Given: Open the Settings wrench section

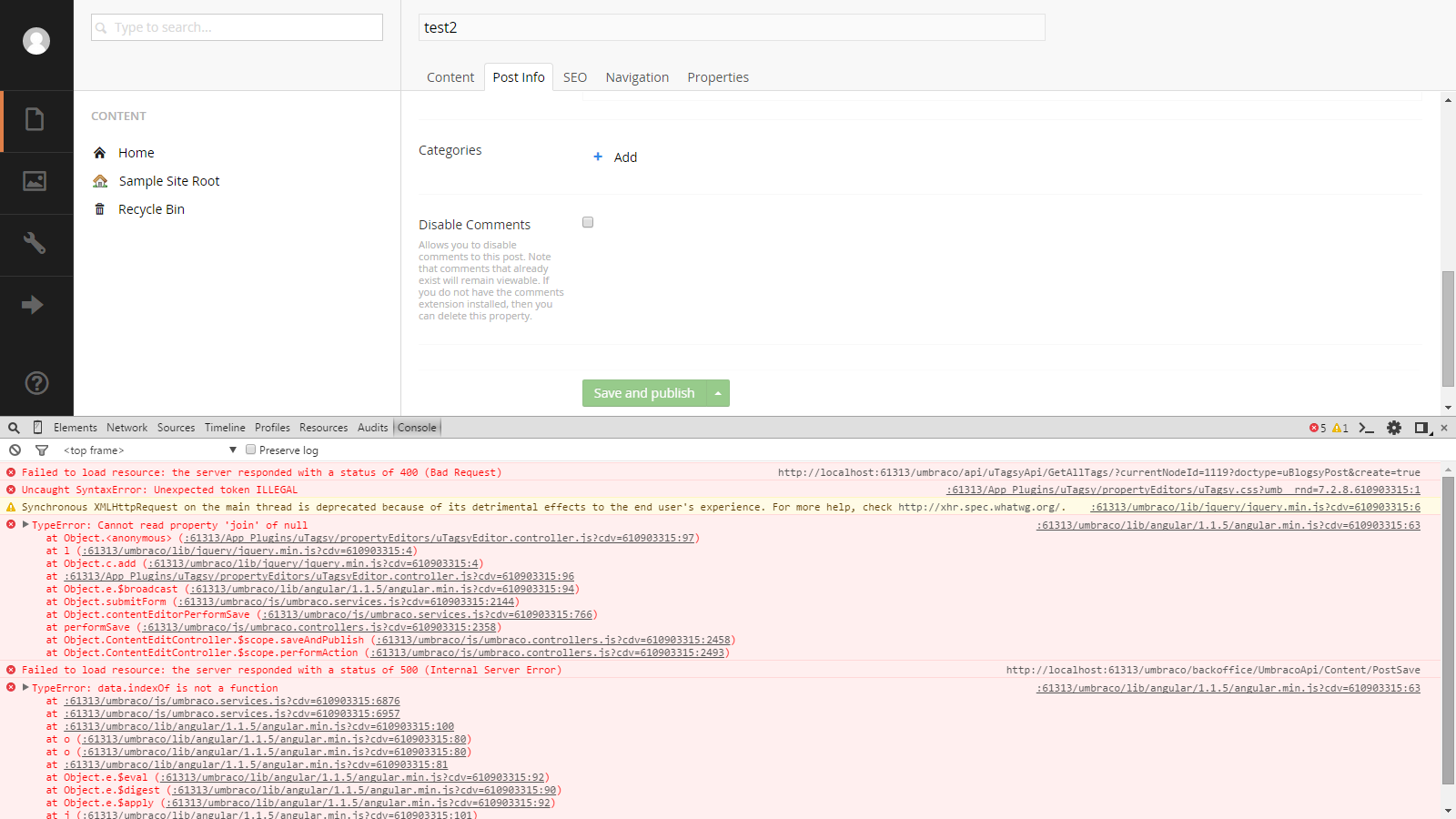Looking at the screenshot, I should [x=35, y=243].
